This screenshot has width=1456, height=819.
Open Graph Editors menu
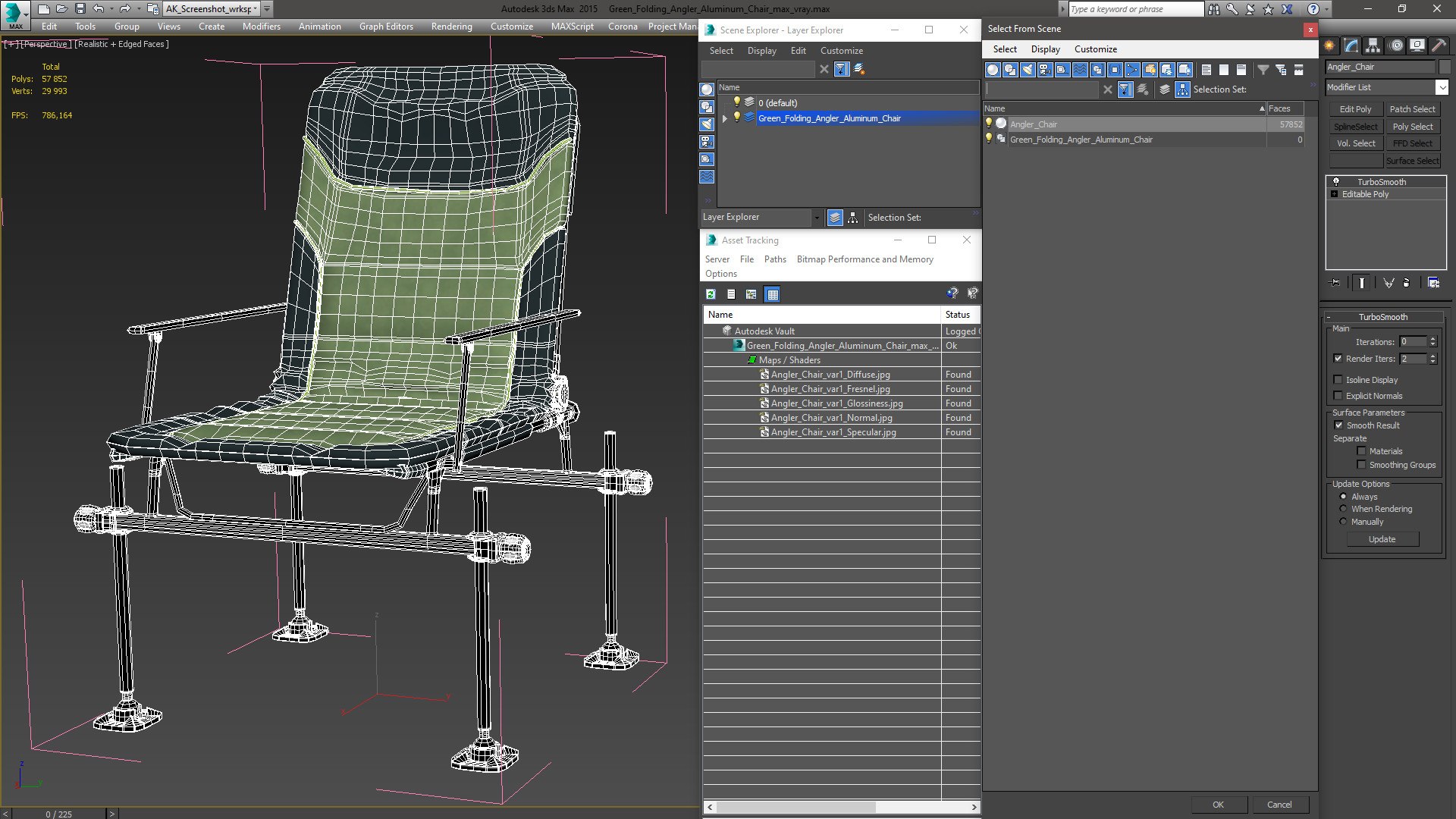pos(386,26)
